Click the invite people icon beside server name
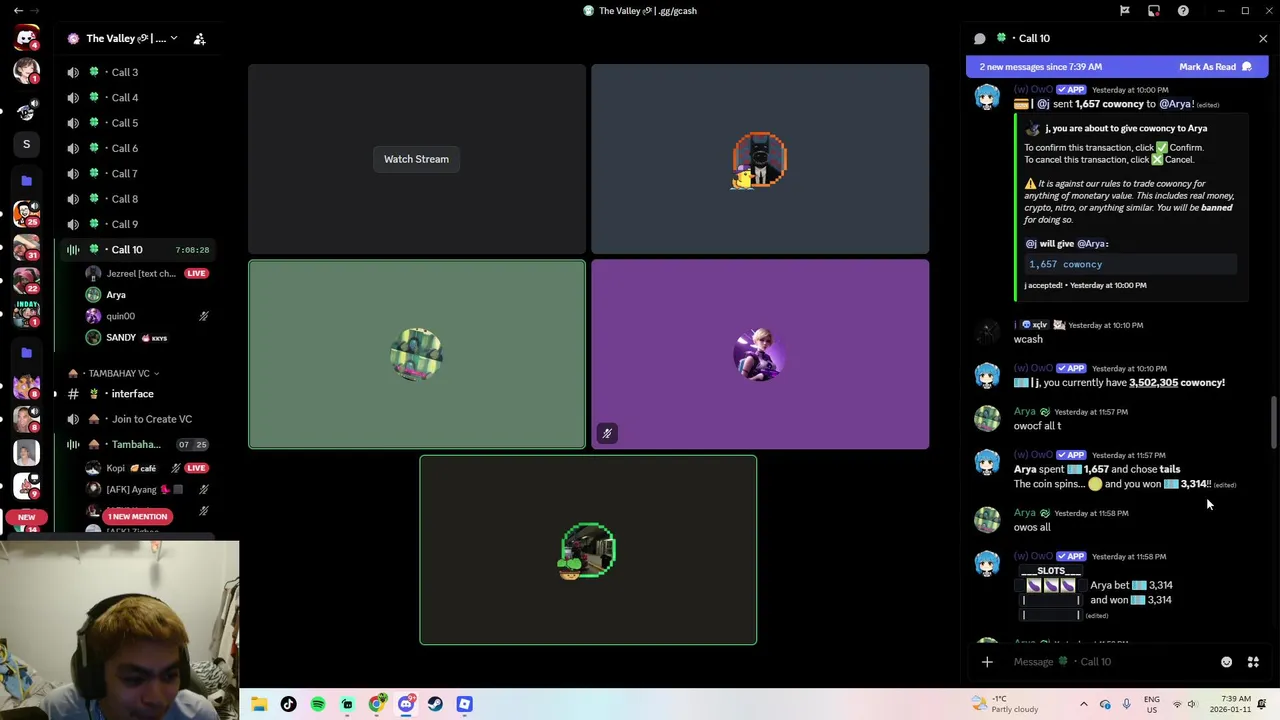Image resolution: width=1280 pixels, height=720 pixels. pyautogui.click(x=199, y=39)
